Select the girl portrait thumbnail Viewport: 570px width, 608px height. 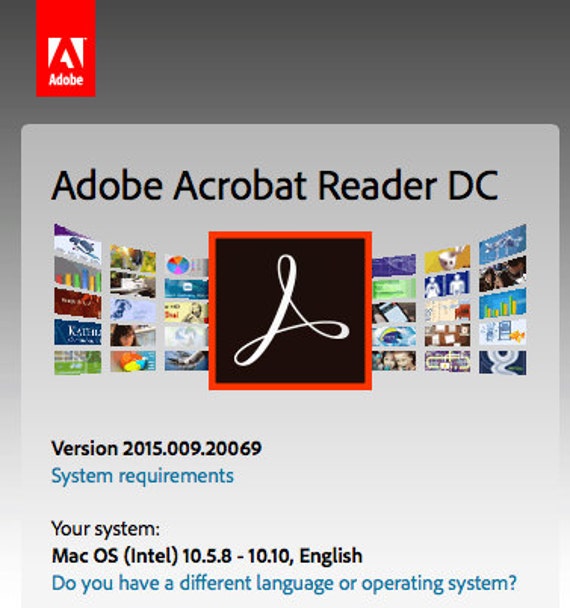[133, 335]
